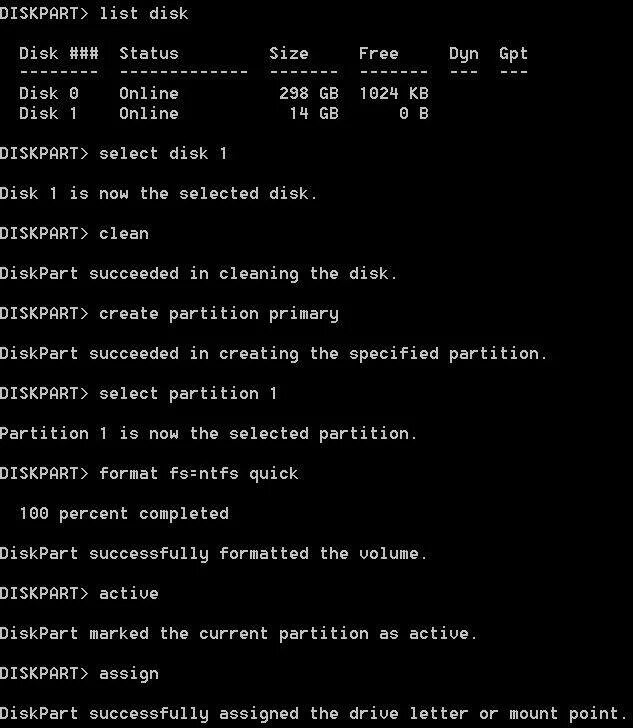Click the 'Gpt' column header
The image size is (633, 728).
tap(513, 54)
